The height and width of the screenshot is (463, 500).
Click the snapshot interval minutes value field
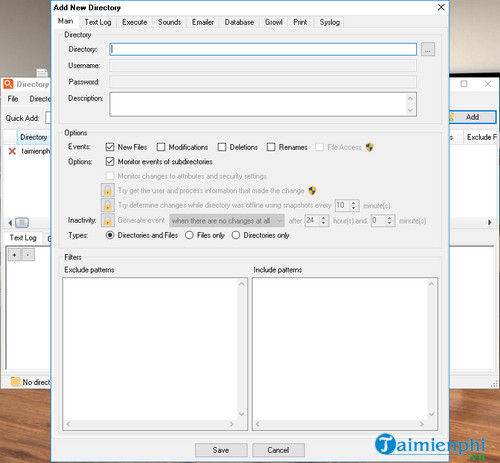342,205
